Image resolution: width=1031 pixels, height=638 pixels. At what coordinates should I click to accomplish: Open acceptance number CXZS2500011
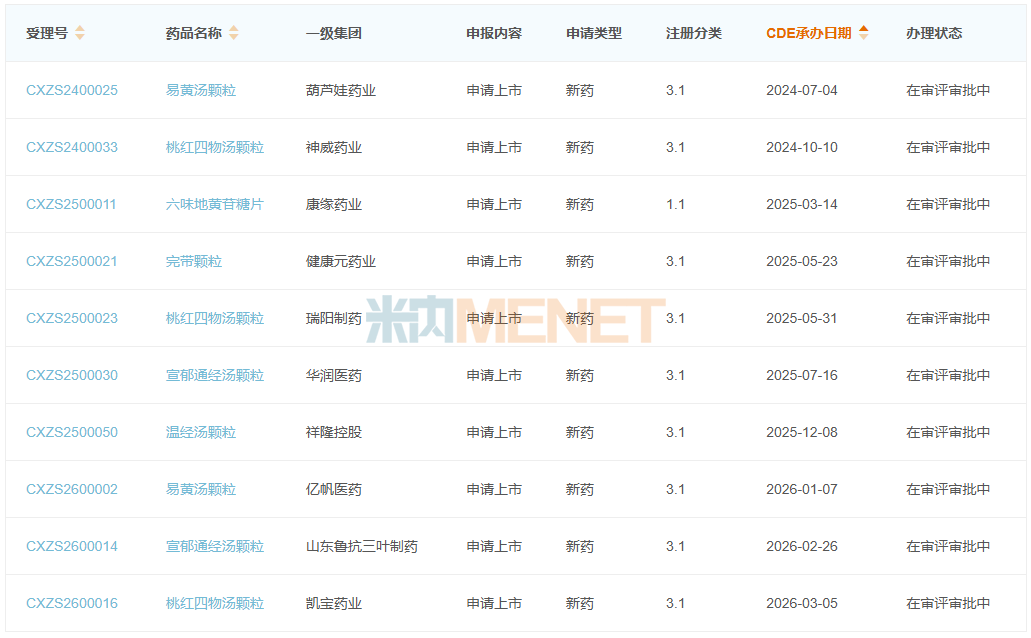pyautogui.click(x=71, y=205)
